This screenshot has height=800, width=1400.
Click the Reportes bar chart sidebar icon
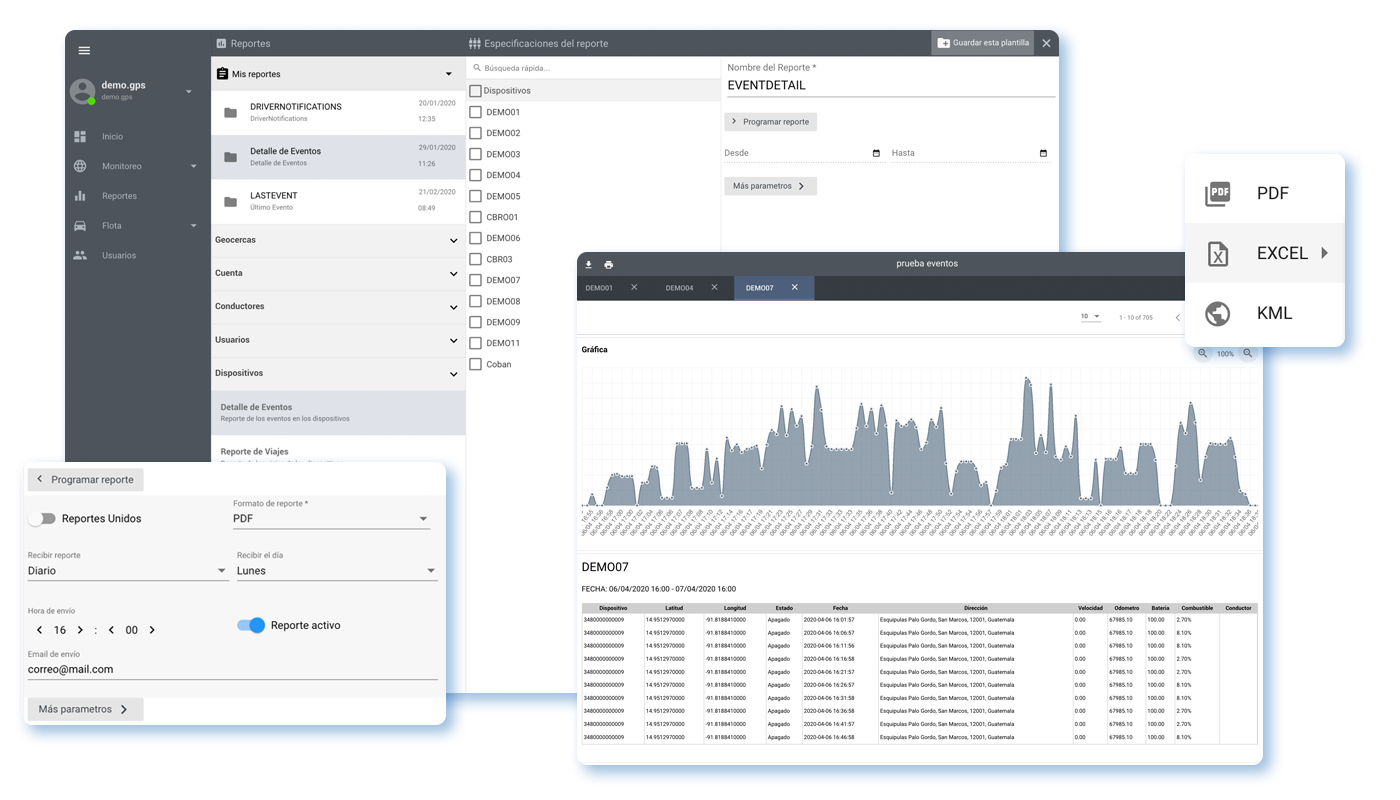click(80, 196)
